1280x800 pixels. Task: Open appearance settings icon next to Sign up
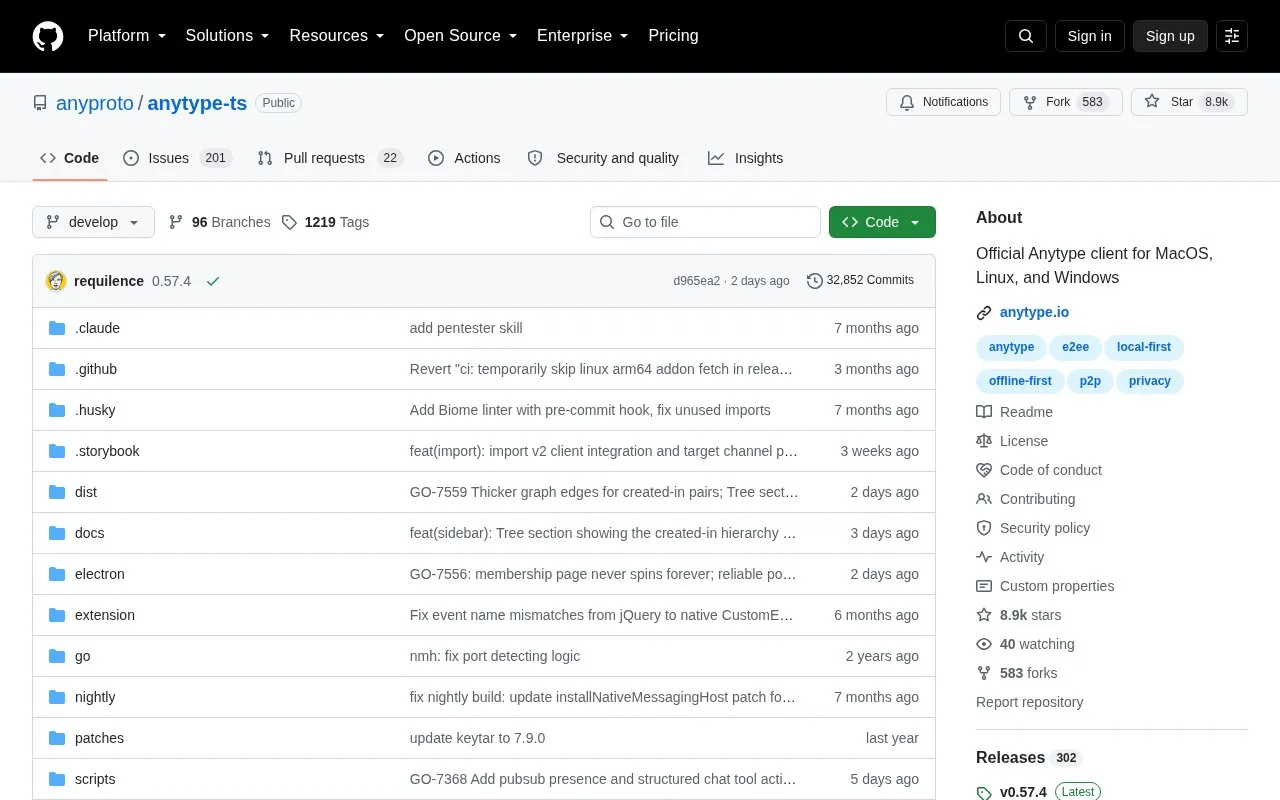(x=1232, y=36)
